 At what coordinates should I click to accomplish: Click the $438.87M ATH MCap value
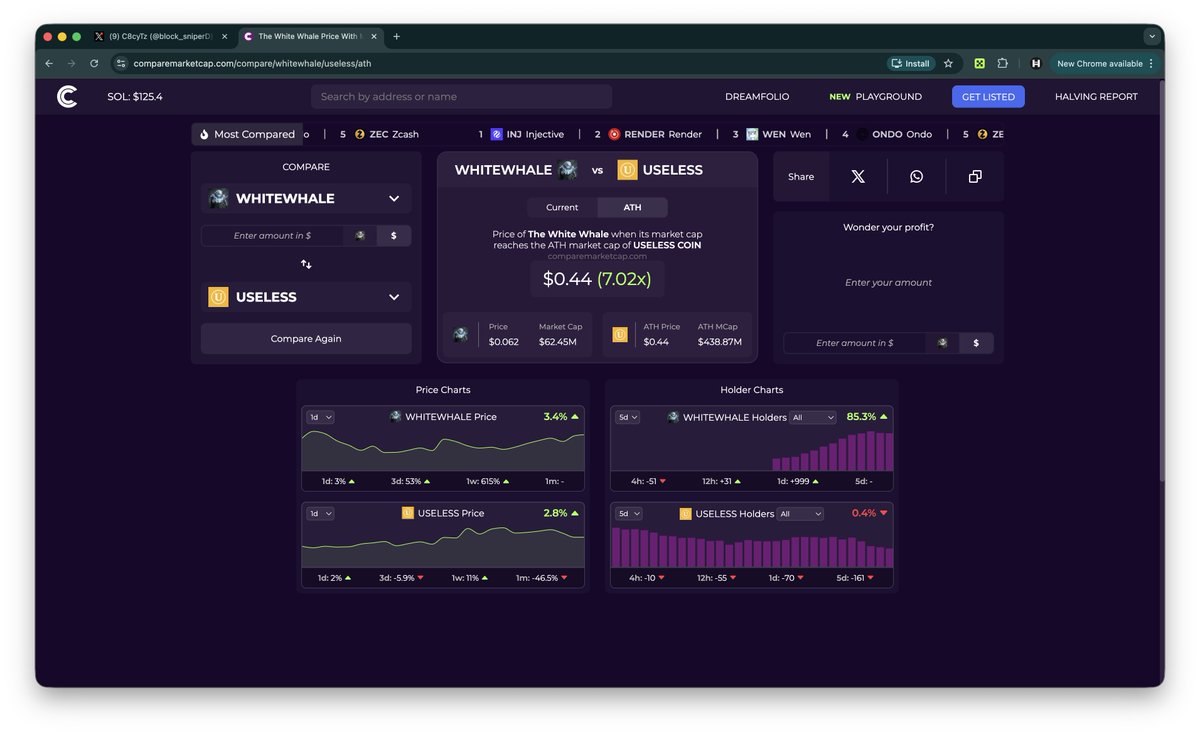(x=720, y=342)
